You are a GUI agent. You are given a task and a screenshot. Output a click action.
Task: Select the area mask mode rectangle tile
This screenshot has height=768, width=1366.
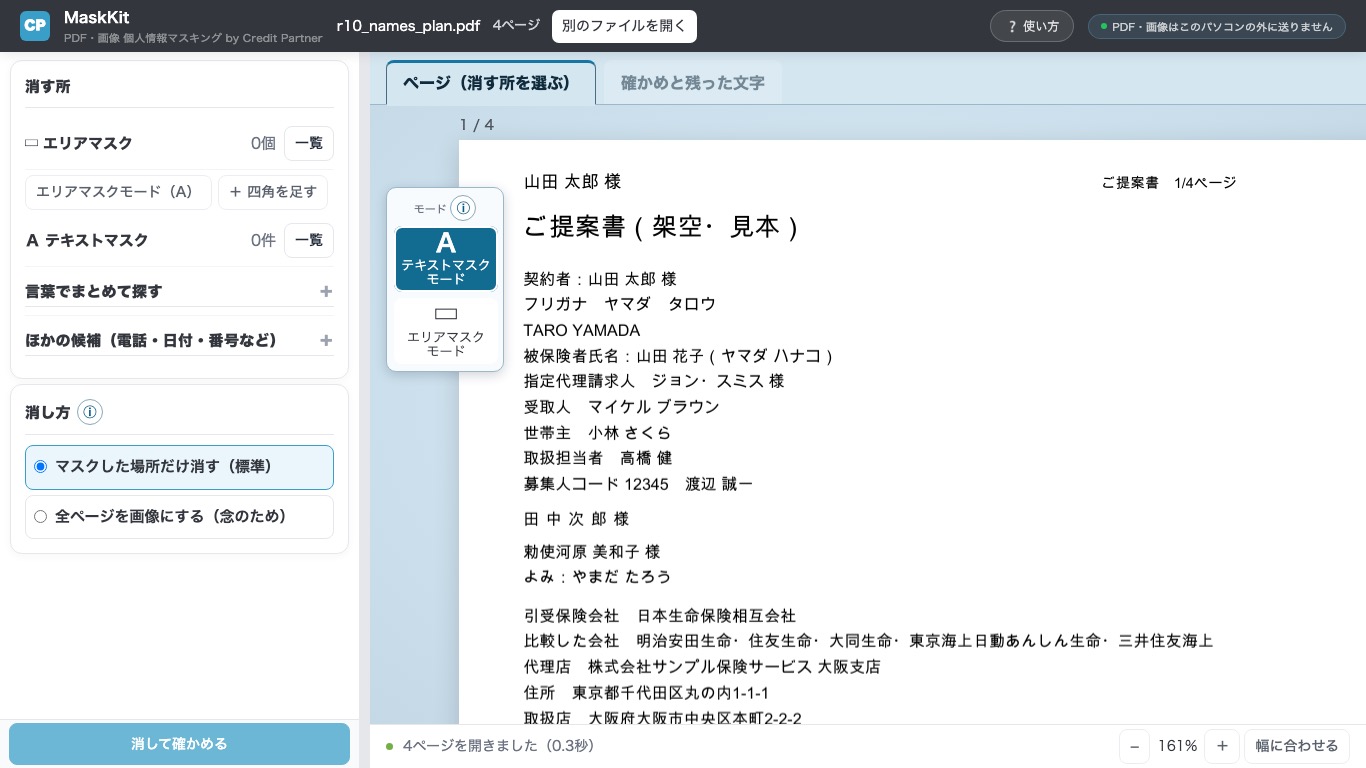446,331
